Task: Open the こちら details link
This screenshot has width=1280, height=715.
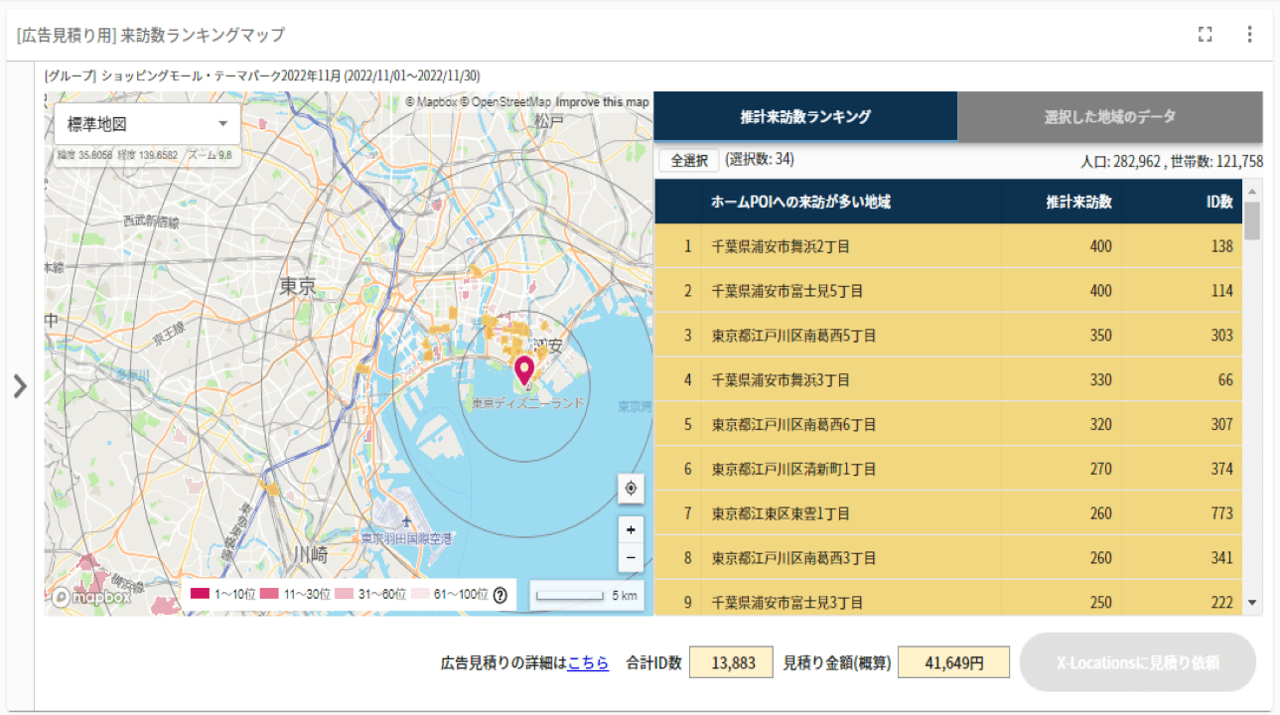Action: pyautogui.click(x=588, y=662)
